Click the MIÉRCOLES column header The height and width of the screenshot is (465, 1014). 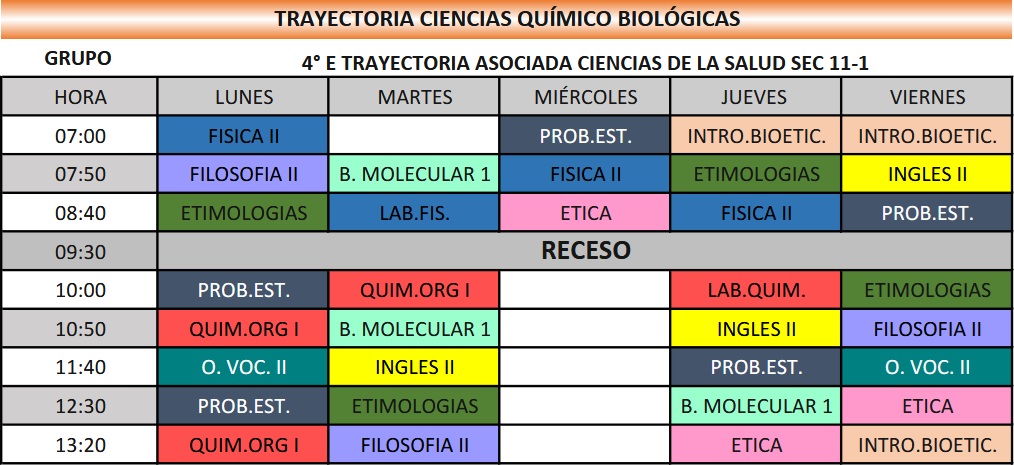585,97
